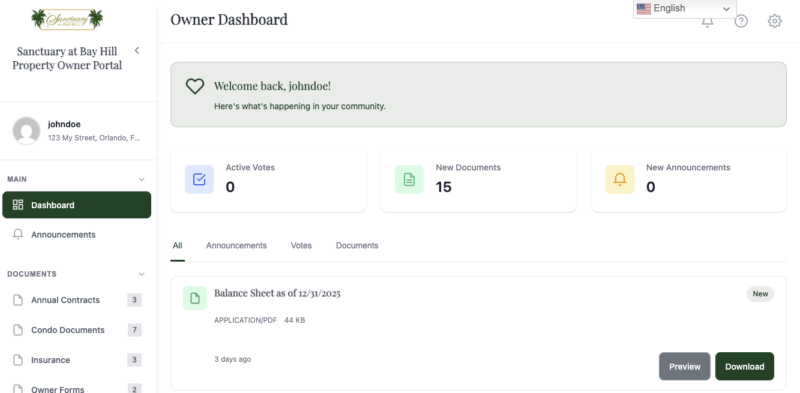Collapse the MAIN section chevron
800x393 pixels.
[x=141, y=180]
